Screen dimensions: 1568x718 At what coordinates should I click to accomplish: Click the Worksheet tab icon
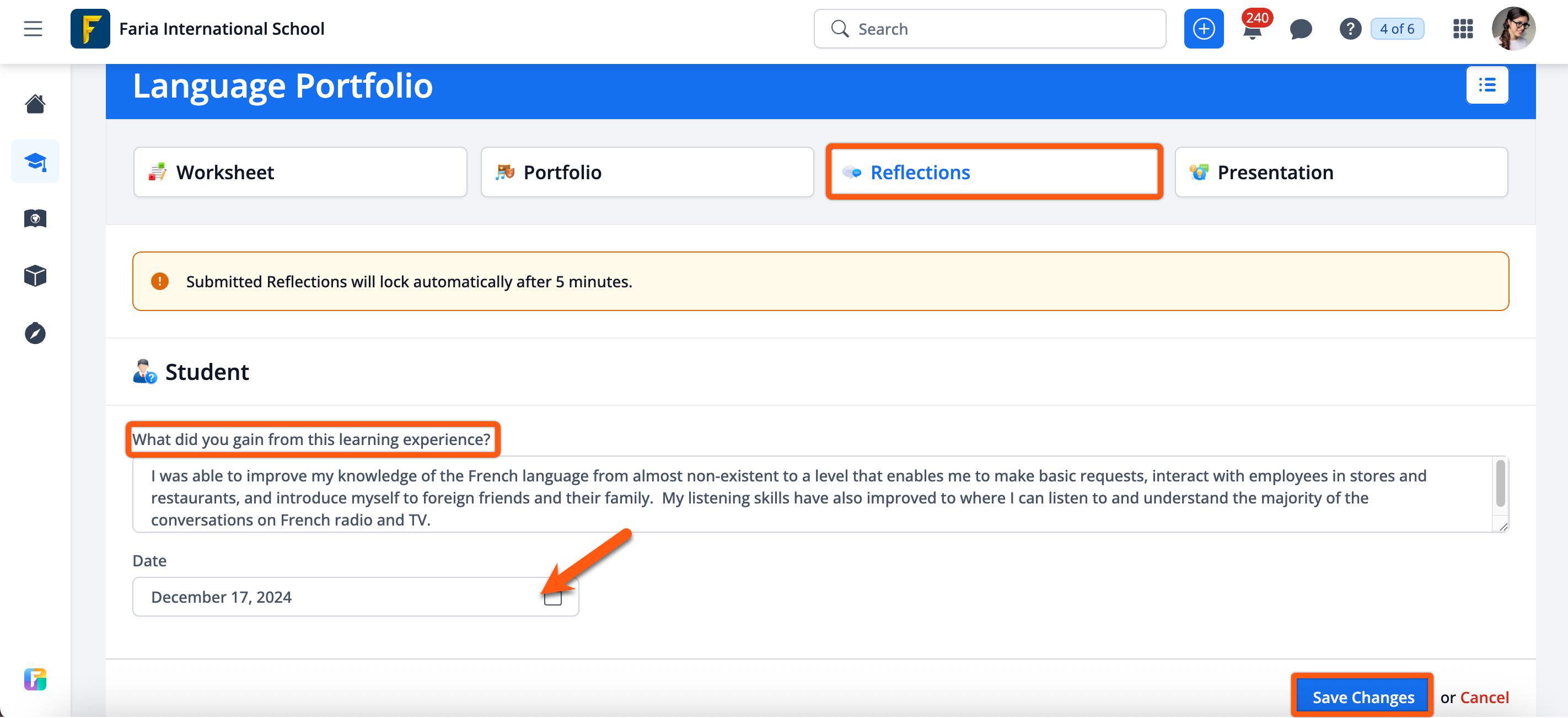[x=157, y=173]
